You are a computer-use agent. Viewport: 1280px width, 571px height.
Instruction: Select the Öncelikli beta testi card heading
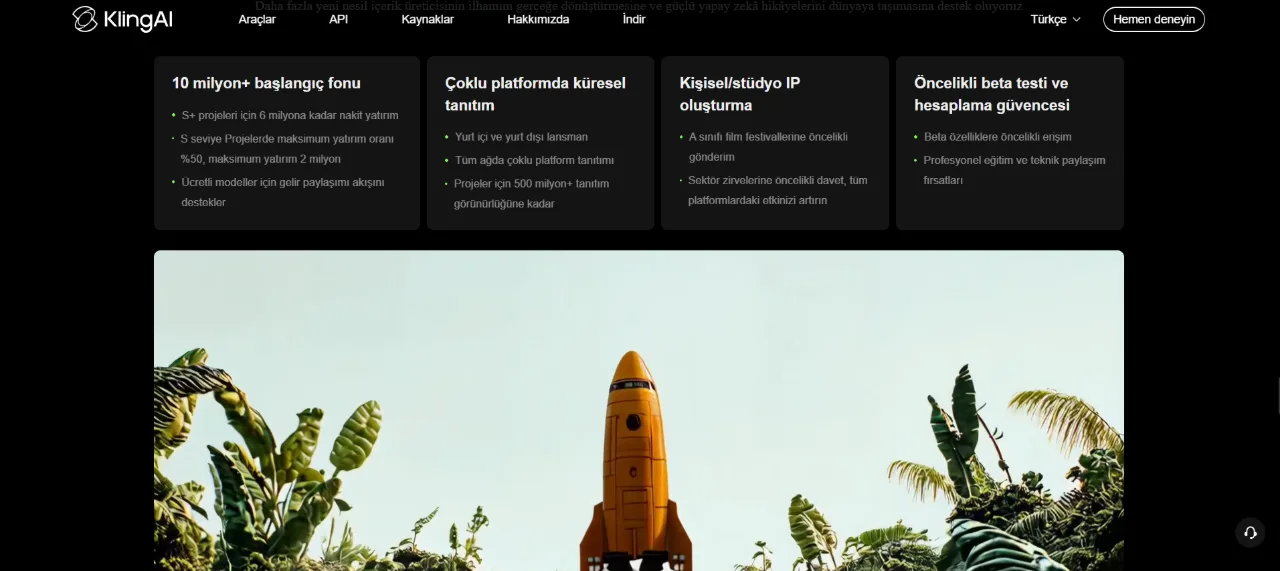coord(992,94)
